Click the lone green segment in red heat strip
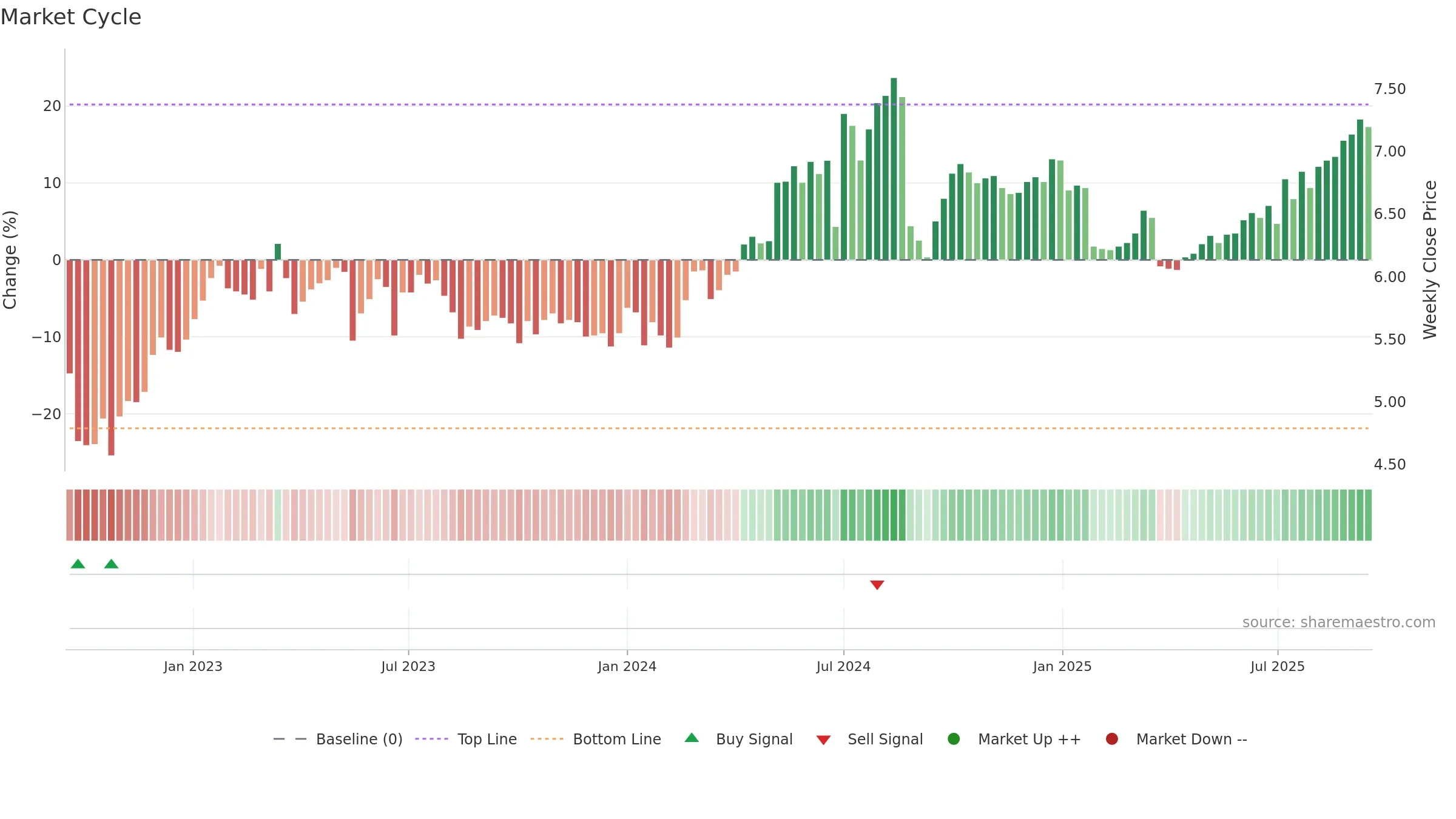The image size is (1456, 819). [278, 515]
